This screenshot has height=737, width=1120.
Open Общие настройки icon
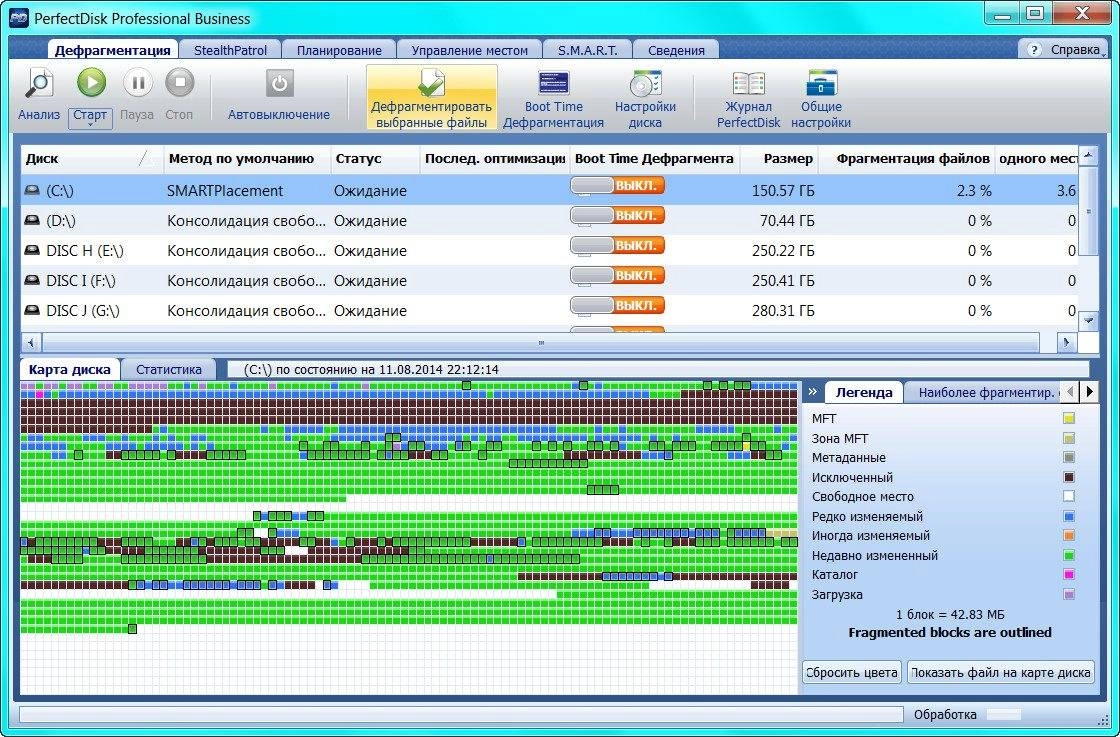[821, 83]
